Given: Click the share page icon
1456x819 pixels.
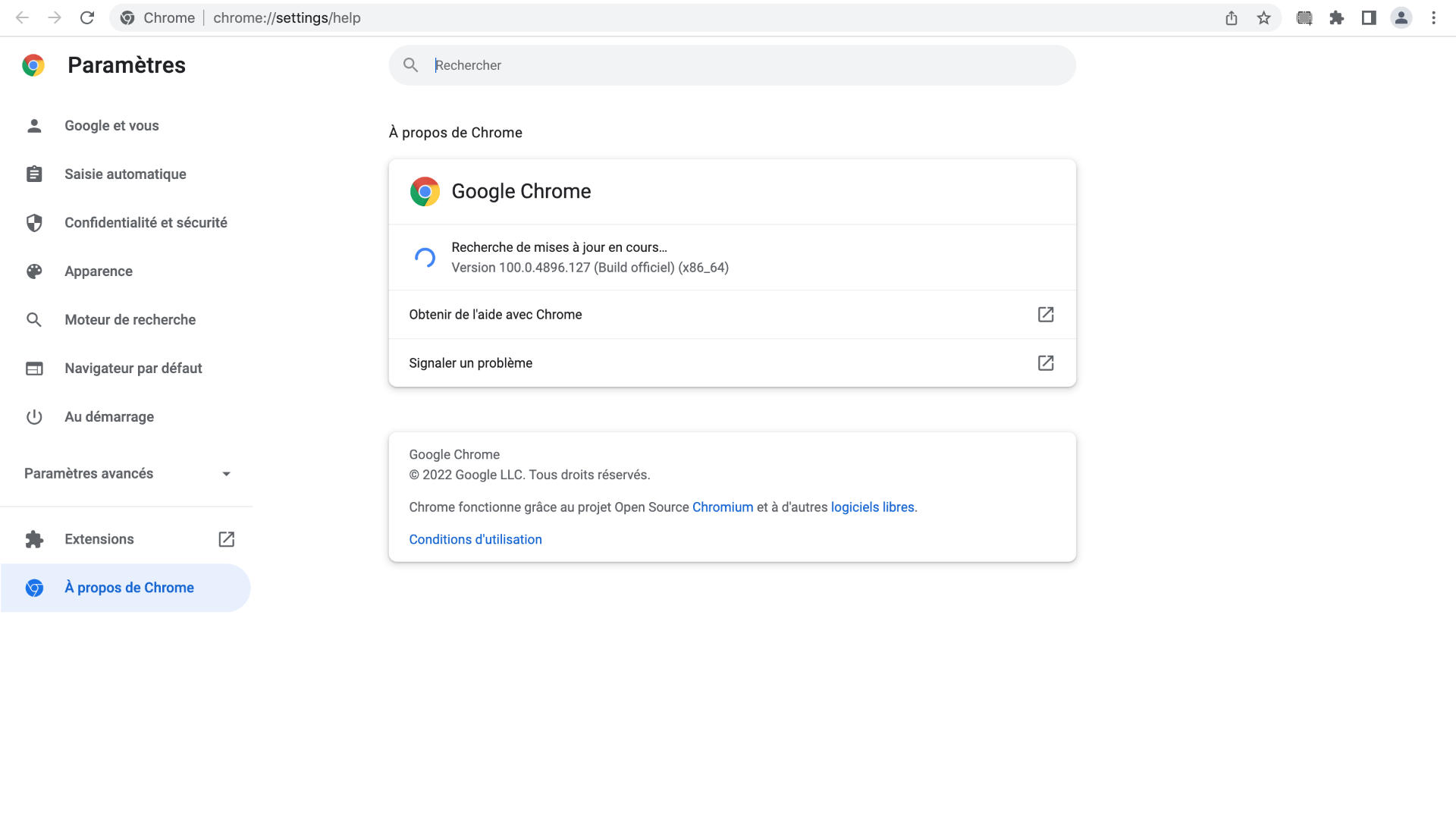Looking at the screenshot, I should point(1232,17).
